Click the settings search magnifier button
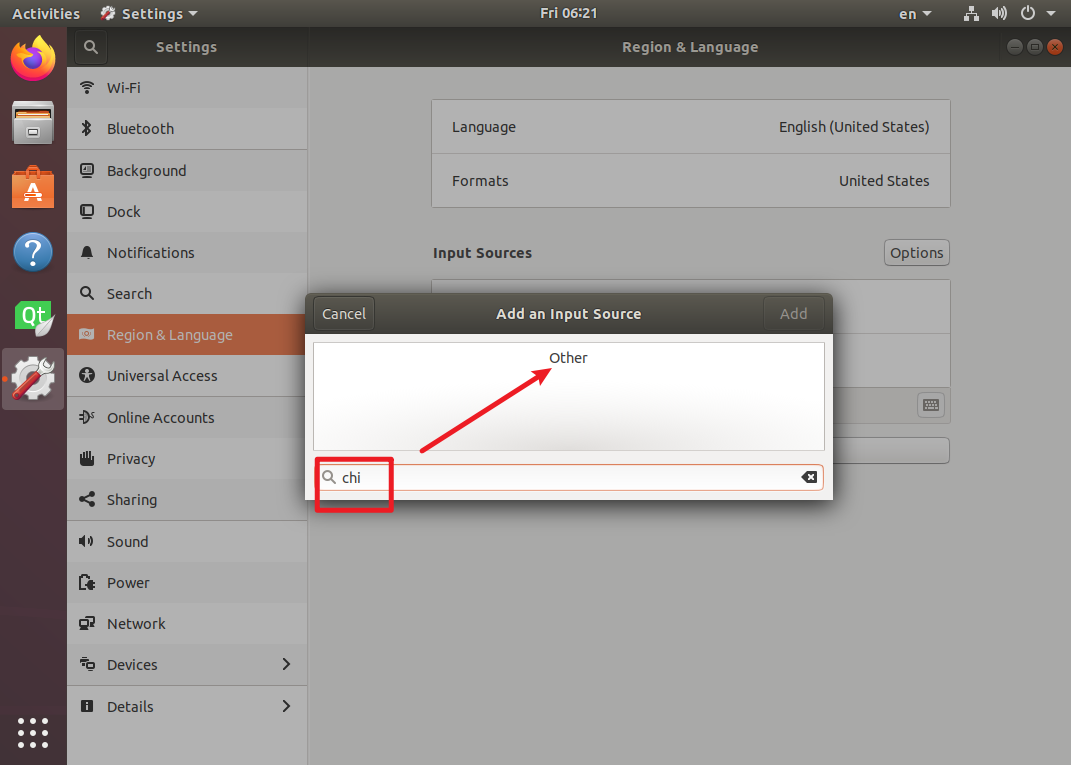 click(x=91, y=47)
